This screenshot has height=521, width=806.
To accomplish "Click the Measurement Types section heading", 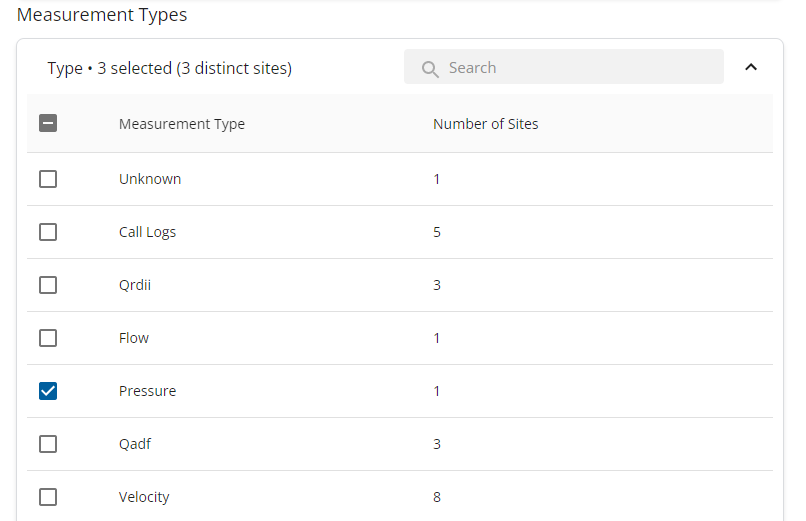I will click(102, 15).
